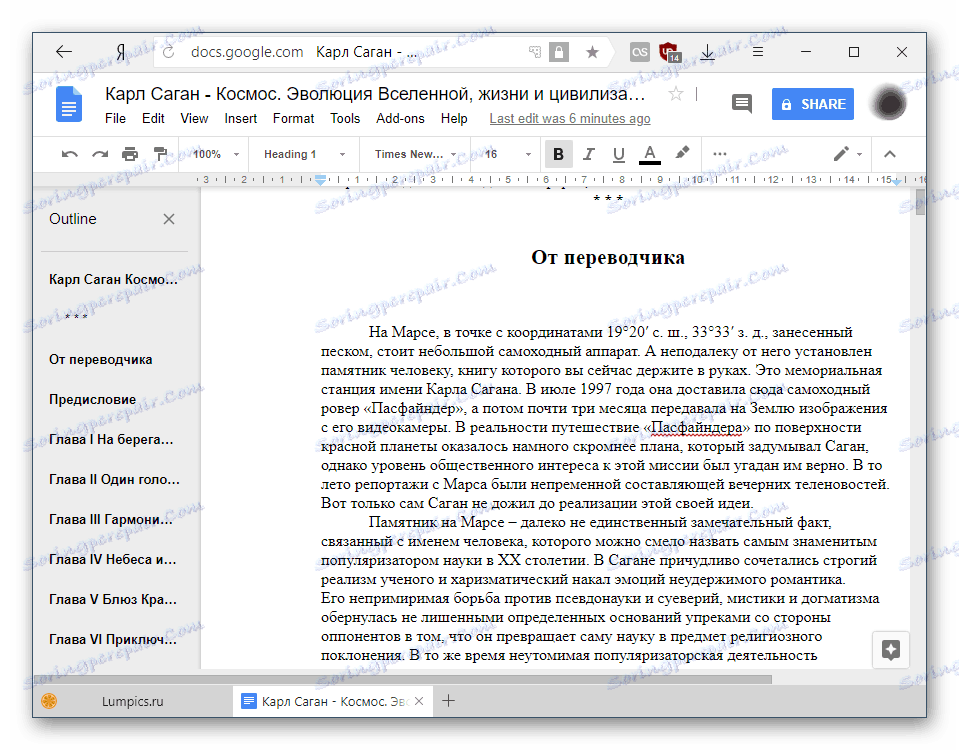Open the font size 16 dropdown
Image resolution: width=959 pixels, height=750 pixels.
point(507,154)
